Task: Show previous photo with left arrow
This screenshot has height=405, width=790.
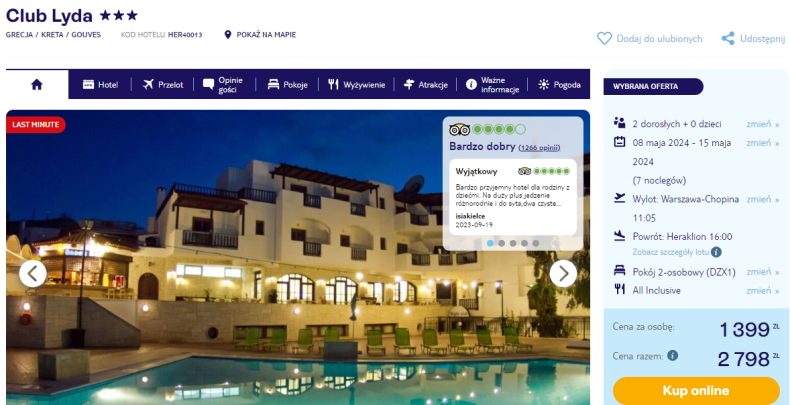Action: [x=33, y=274]
